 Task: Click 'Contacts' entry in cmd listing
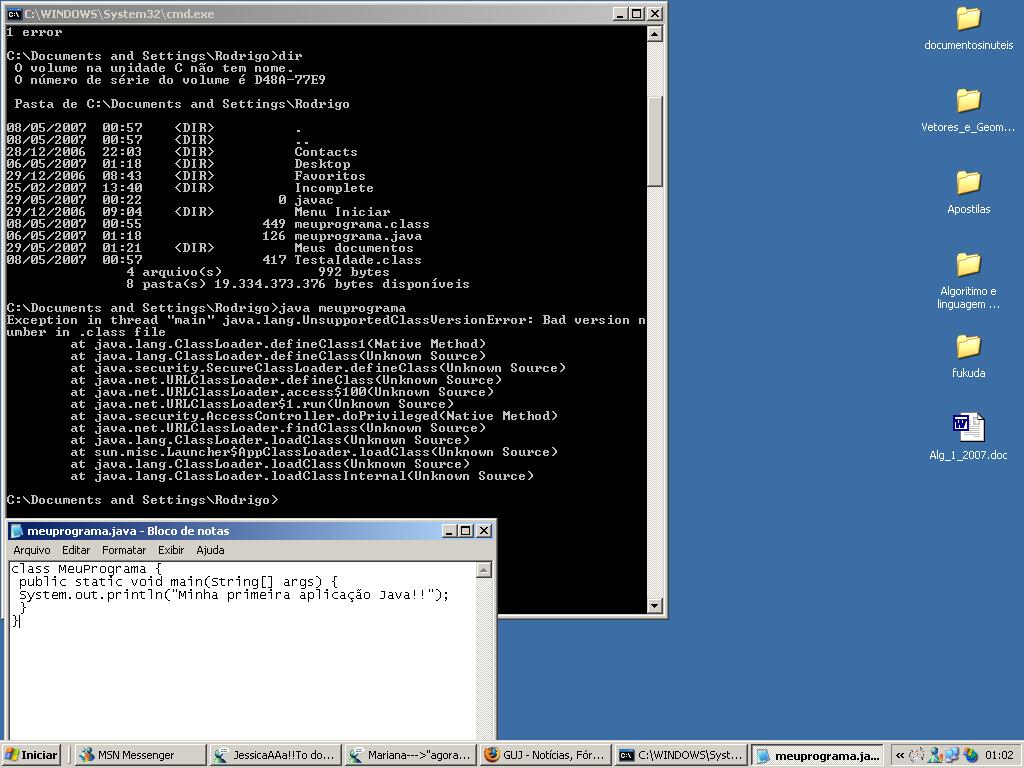[x=326, y=152]
